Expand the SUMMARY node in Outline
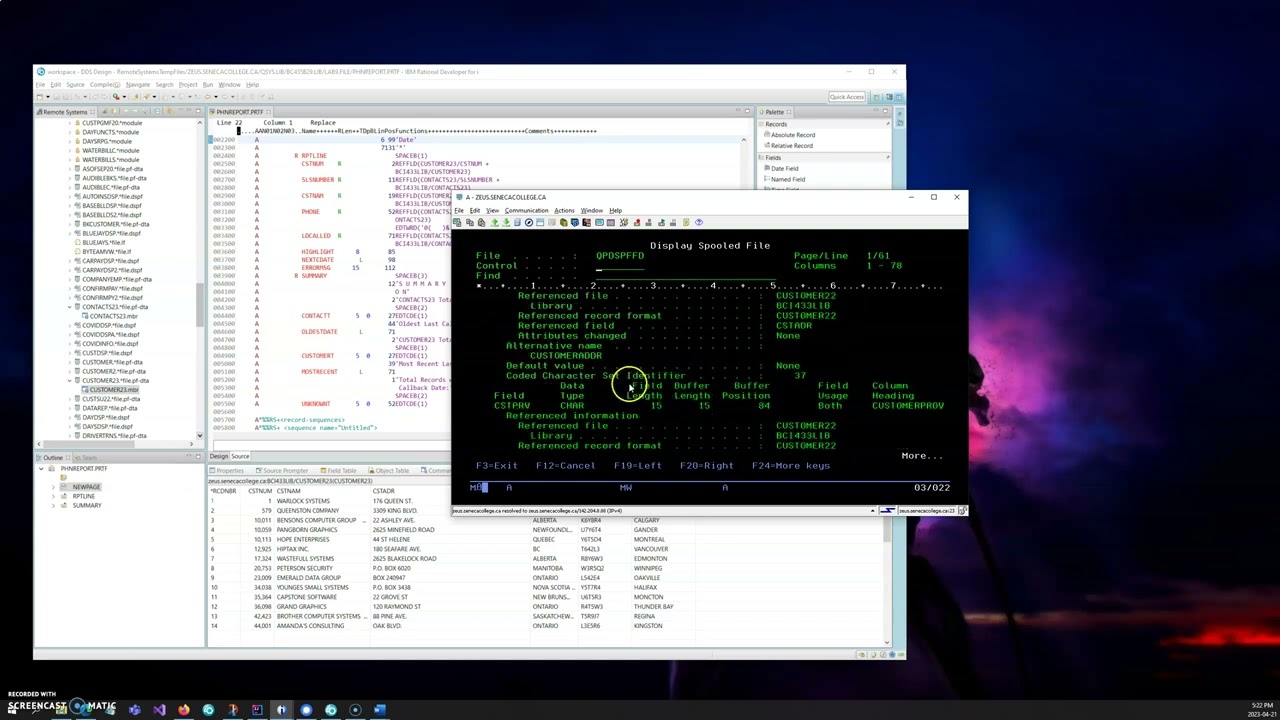This screenshot has width=1280, height=720. point(53,505)
